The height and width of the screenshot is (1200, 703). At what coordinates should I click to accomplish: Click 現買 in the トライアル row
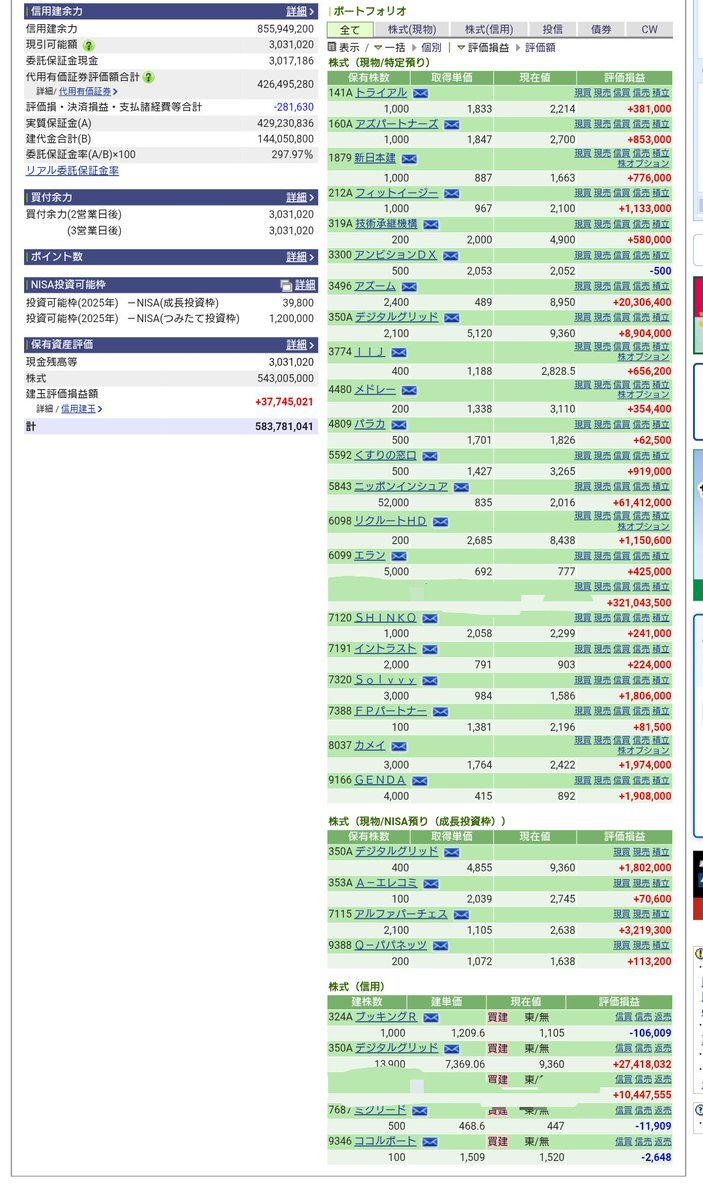(x=583, y=93)
